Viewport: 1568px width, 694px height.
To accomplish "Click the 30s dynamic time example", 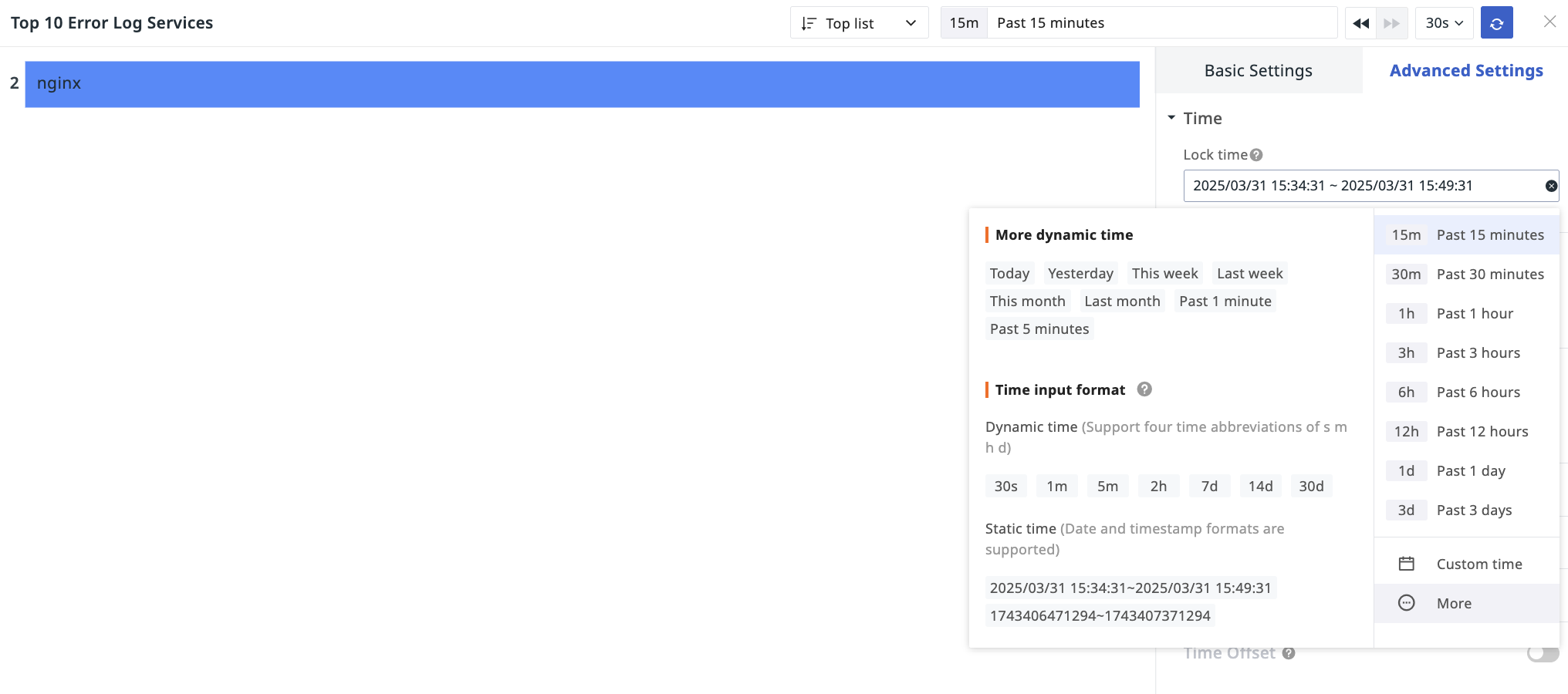I will pos(1005,486).
